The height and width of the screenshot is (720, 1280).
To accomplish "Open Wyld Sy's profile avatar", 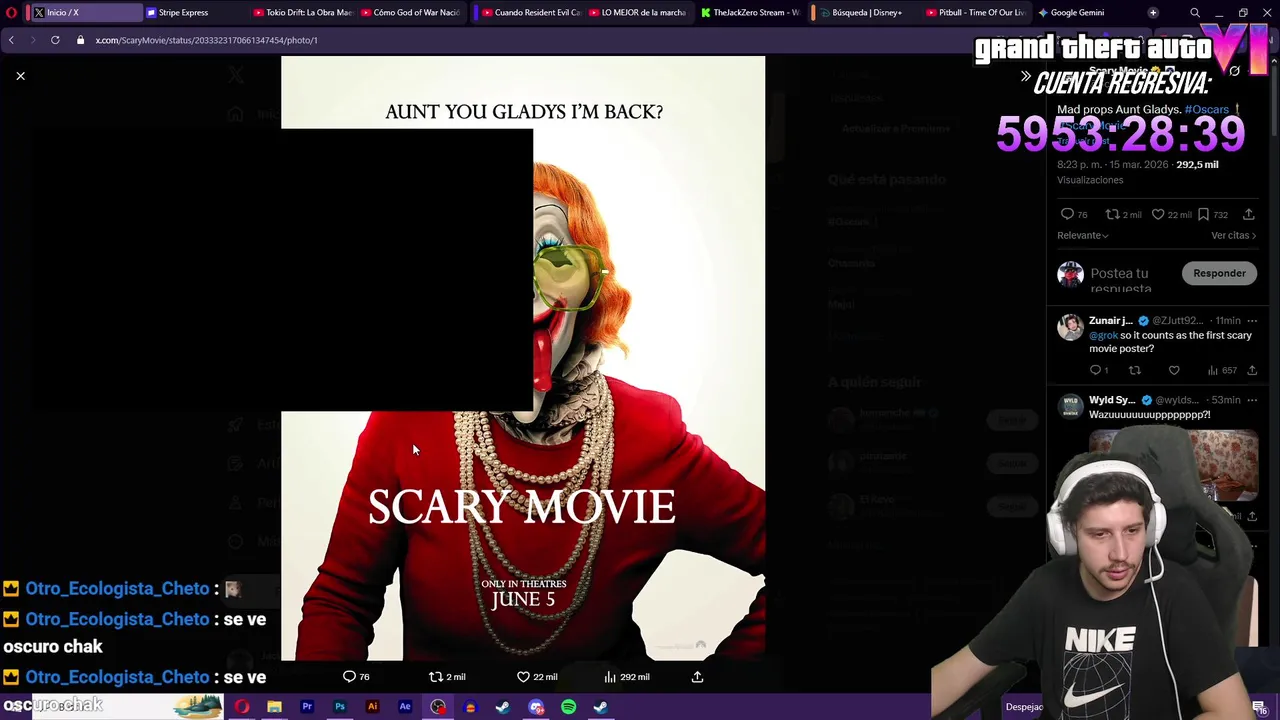I will coord(1070,406).
